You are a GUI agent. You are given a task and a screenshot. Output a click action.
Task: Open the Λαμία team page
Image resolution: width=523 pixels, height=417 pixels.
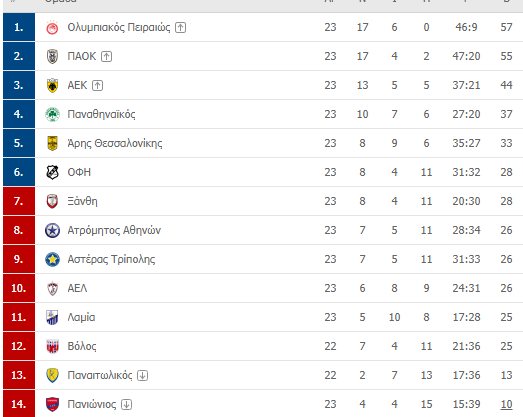pos(81,317)
